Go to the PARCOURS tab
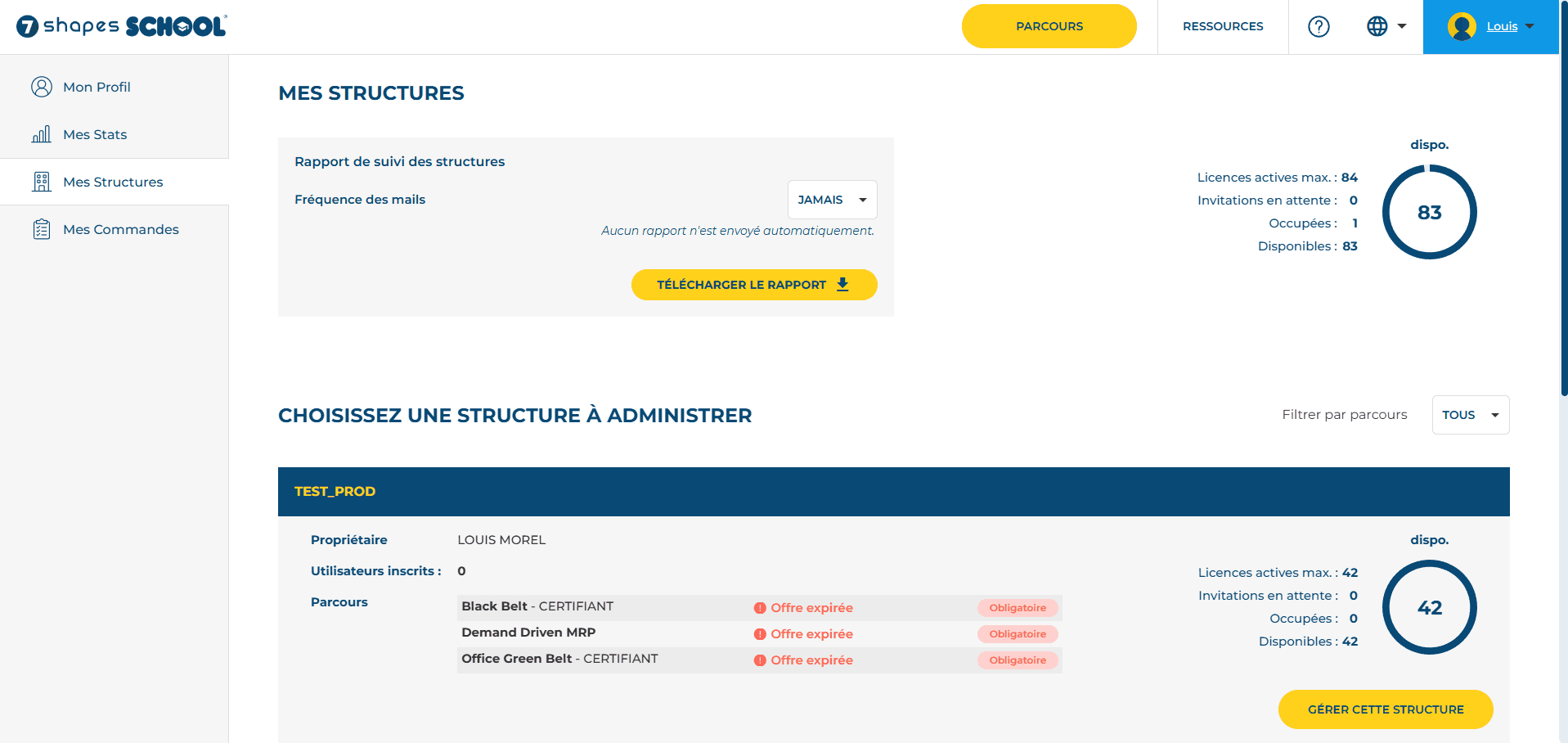 point(1049,26)
